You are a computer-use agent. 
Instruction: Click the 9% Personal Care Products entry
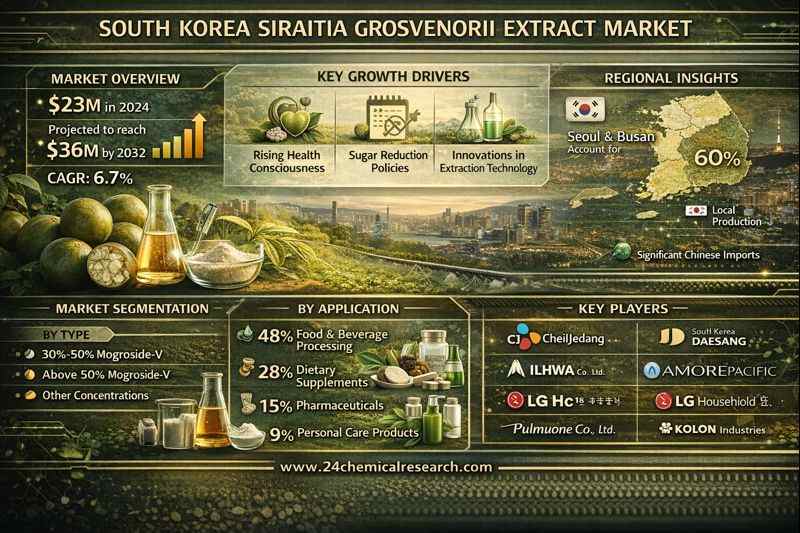(344, 433)
